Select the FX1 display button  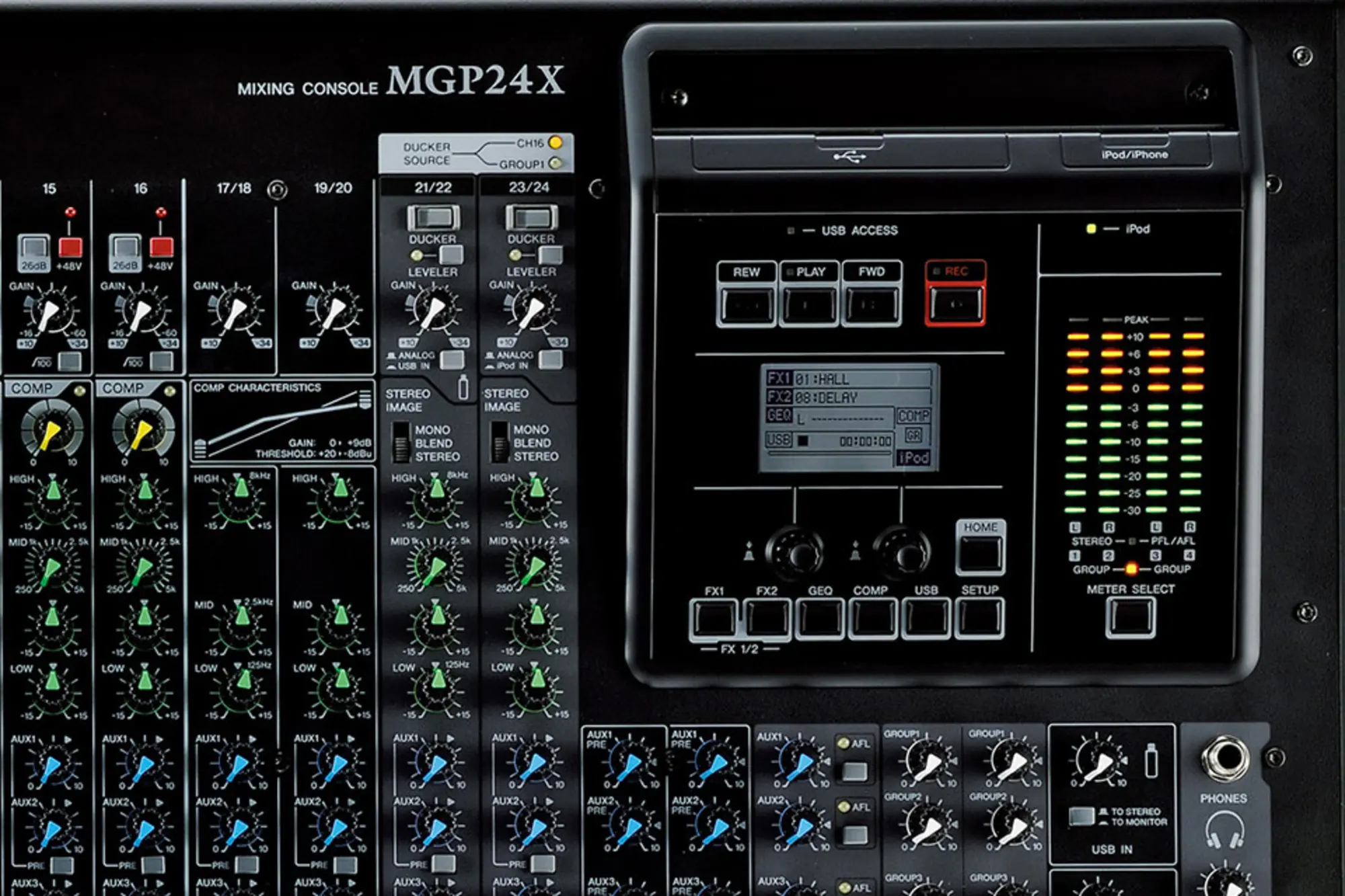714,618
